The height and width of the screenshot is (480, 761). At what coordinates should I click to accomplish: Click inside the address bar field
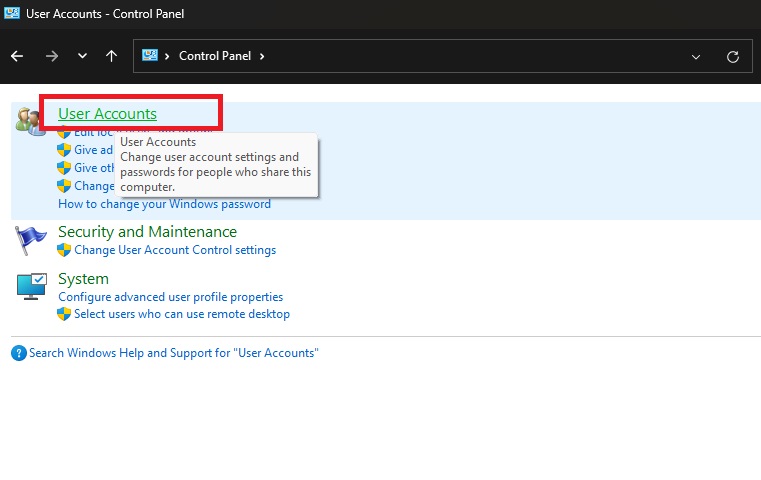point(443,56)
